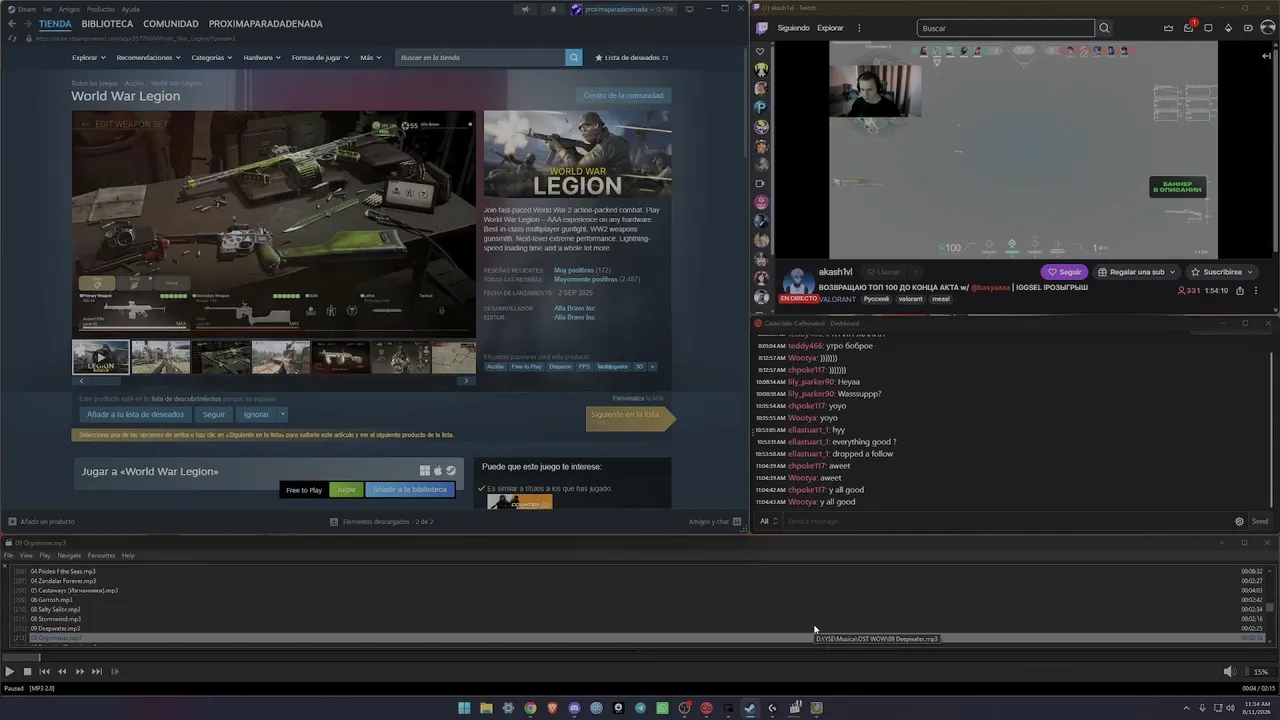Open Brave browser from the taskbar
The height and width of the screenshot is (720, 1280).
click(552, 708)
